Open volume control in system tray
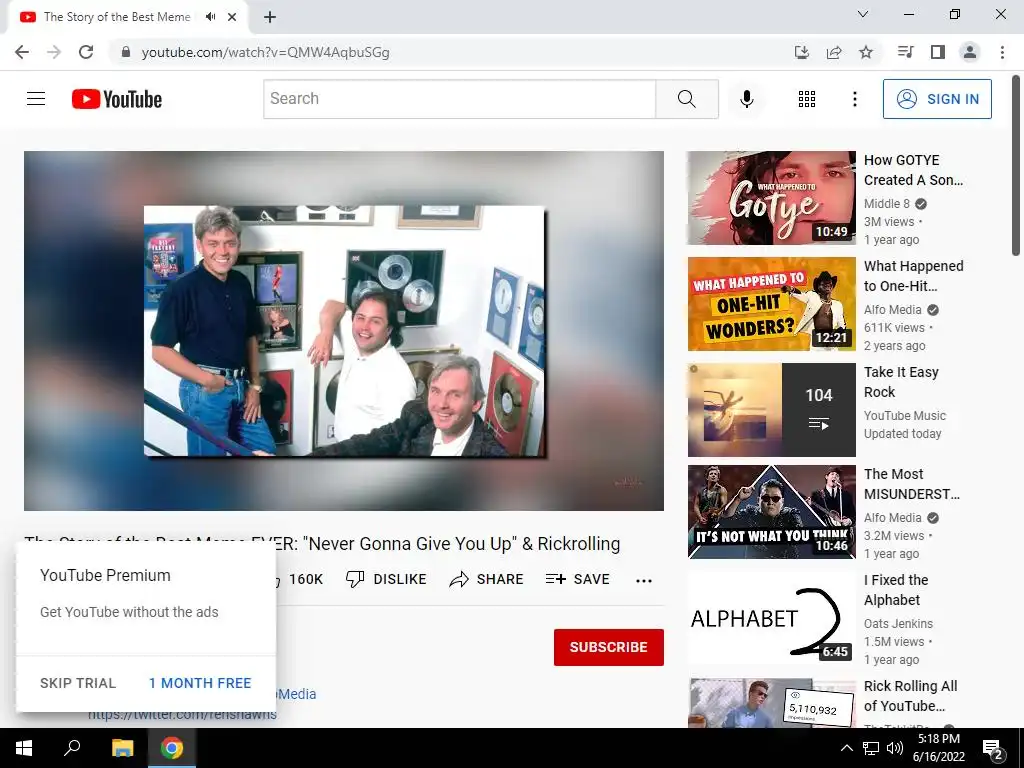1024x768 pixels. click(x=895, y=748)
